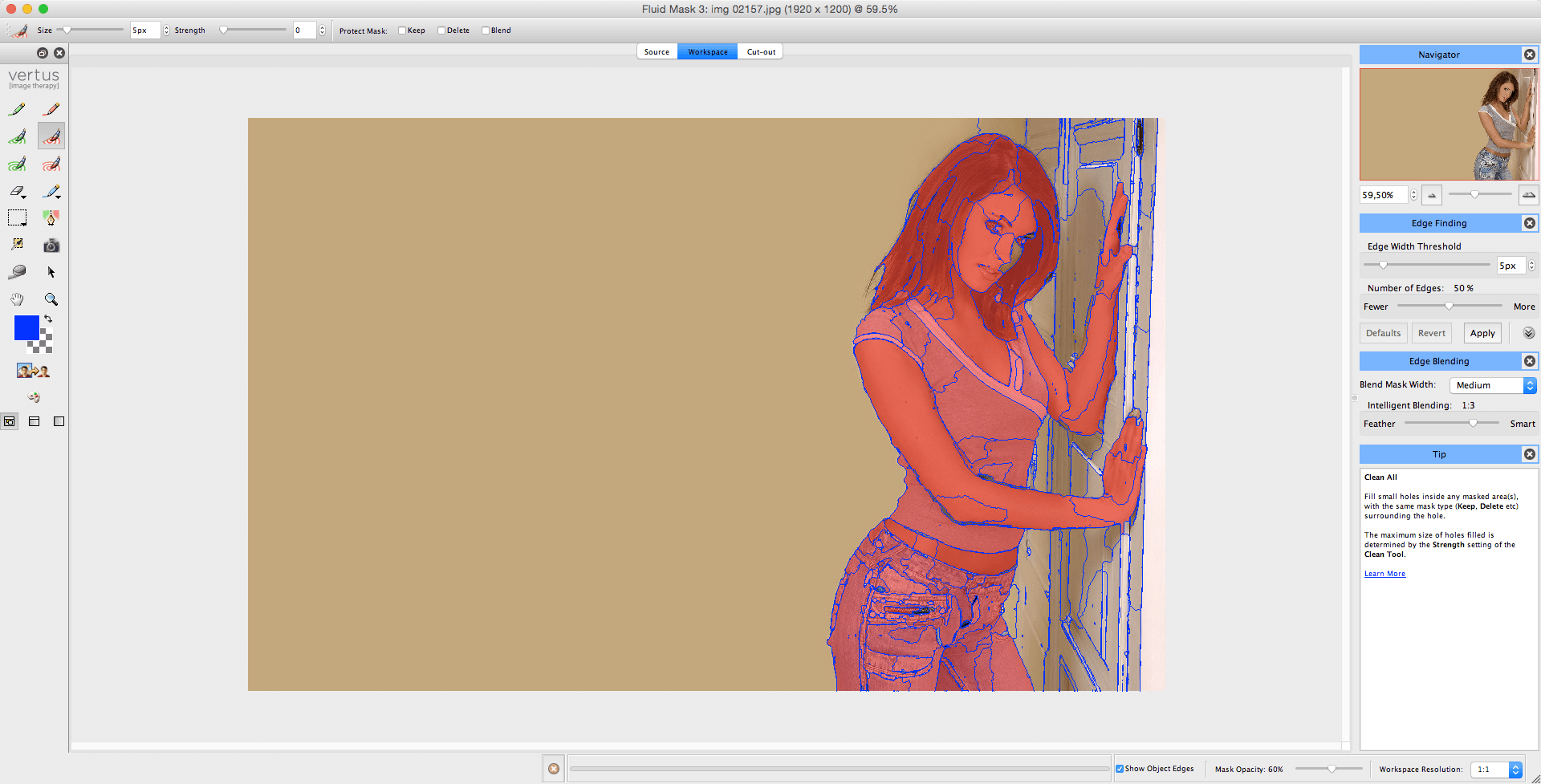Select the Zoom magnifier tool
The width and height of the screenshot is (1541, 784).
click(x=51, y=299)
